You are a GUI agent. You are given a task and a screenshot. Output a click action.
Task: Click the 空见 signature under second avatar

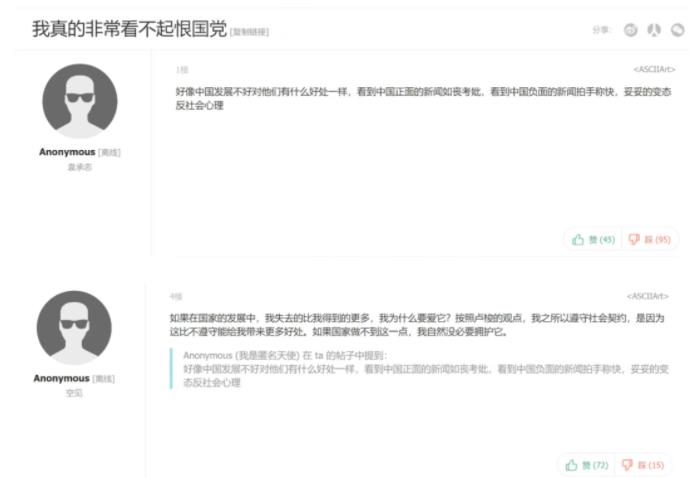[75, 392]
